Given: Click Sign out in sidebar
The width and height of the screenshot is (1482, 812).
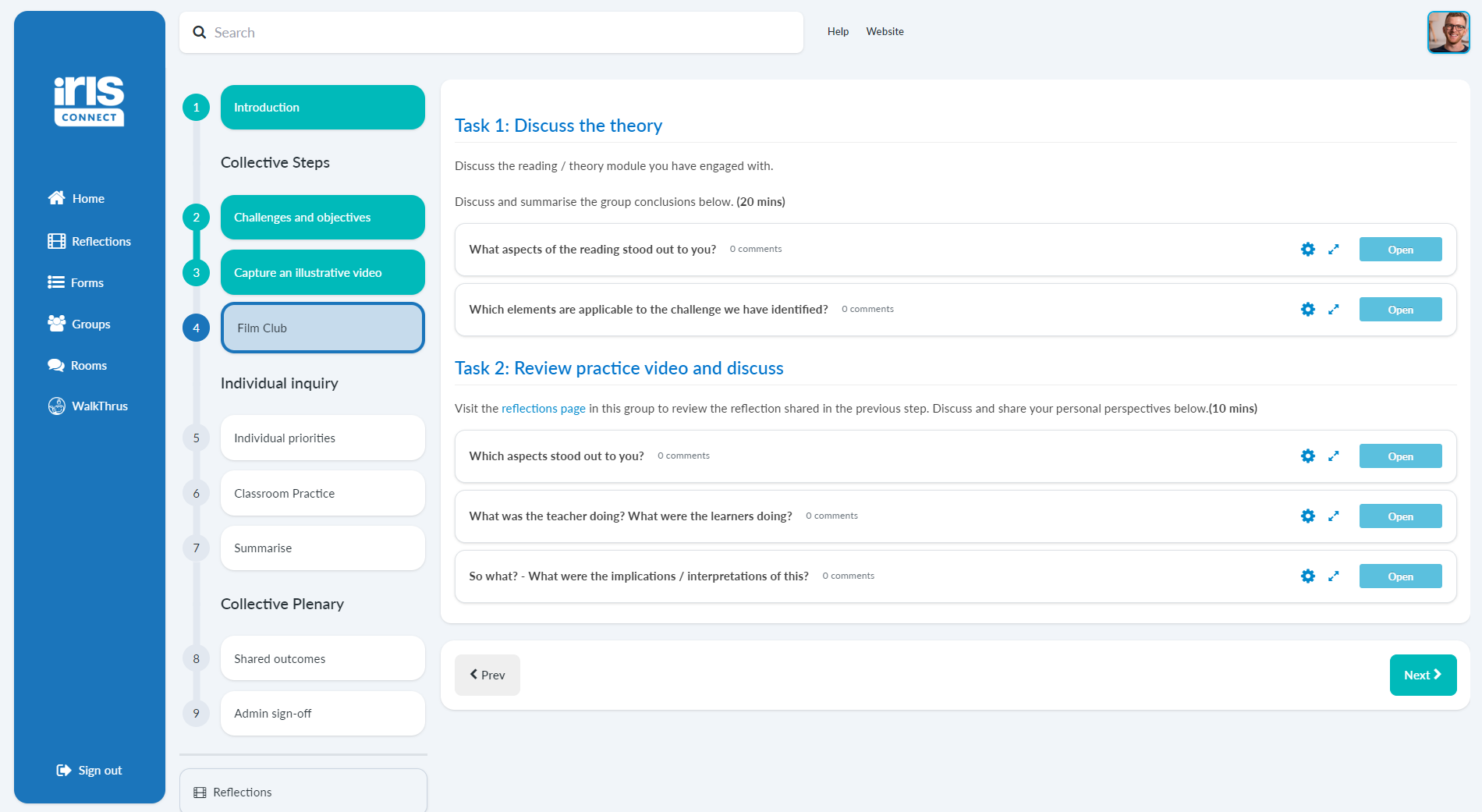Looking at the screenshot, I should pyautogui.click(x=90, y=771).
